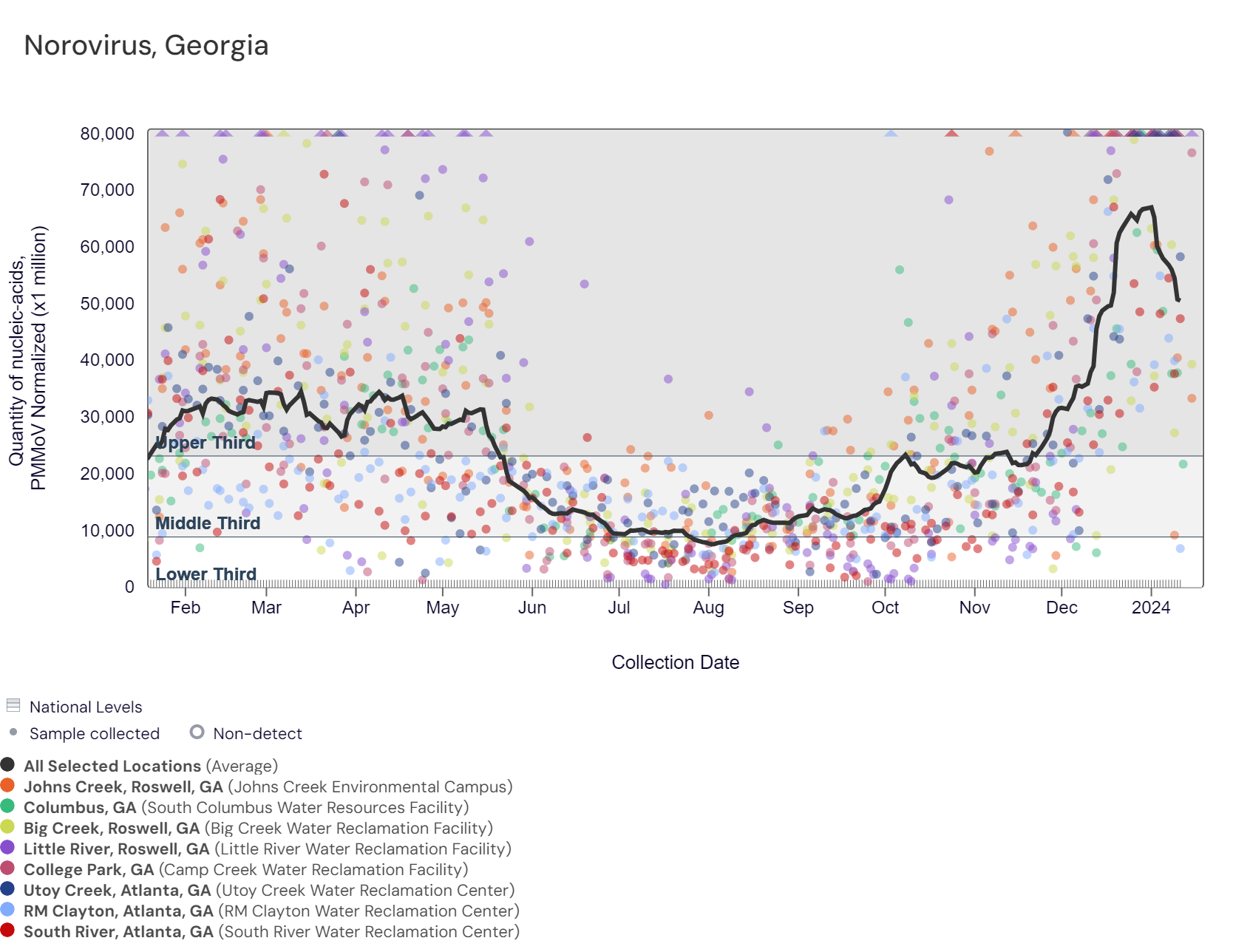Click the National Levels striped legend icon

[13, 705]
